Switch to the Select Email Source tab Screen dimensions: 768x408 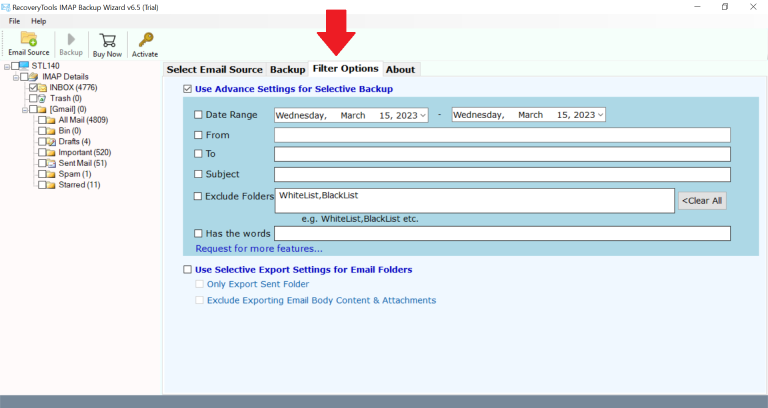pyautogui.click(x=214, y=69)
